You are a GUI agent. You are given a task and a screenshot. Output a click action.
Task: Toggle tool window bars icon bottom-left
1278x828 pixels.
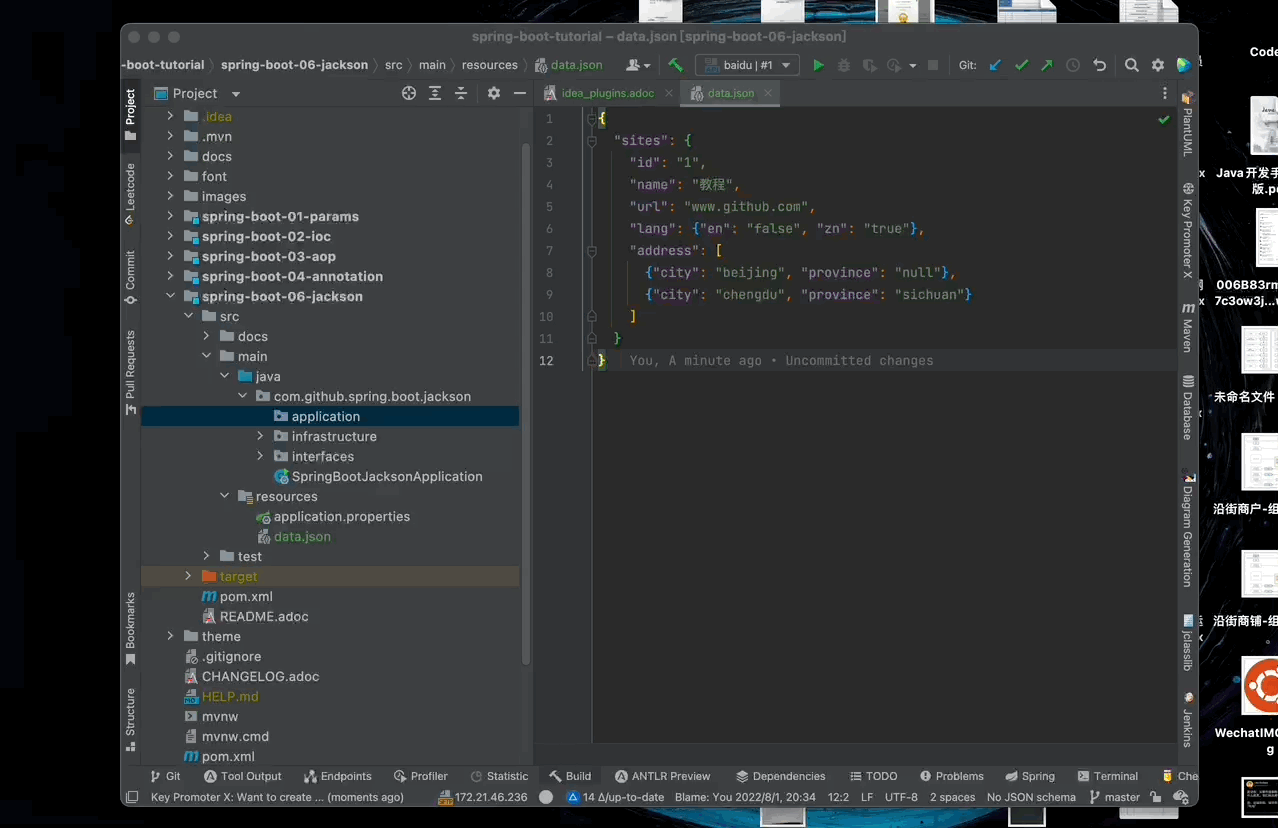coord(131,797)
